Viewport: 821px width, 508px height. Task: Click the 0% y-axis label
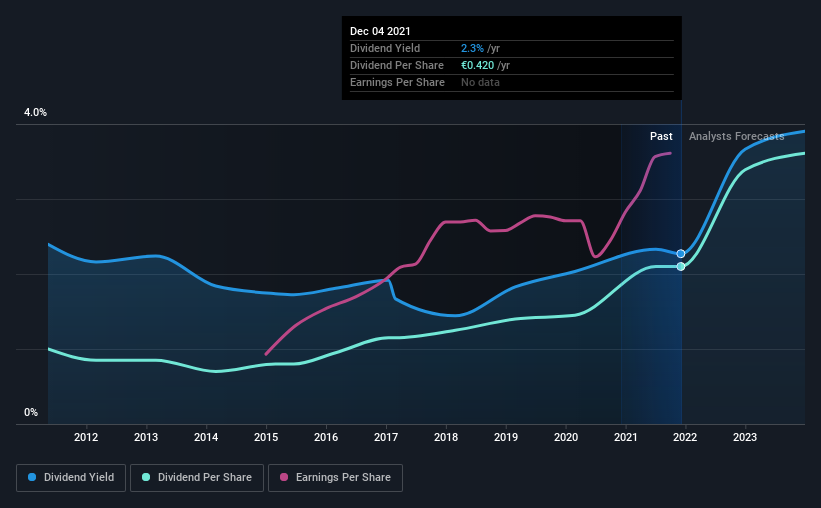coord(31,413)
